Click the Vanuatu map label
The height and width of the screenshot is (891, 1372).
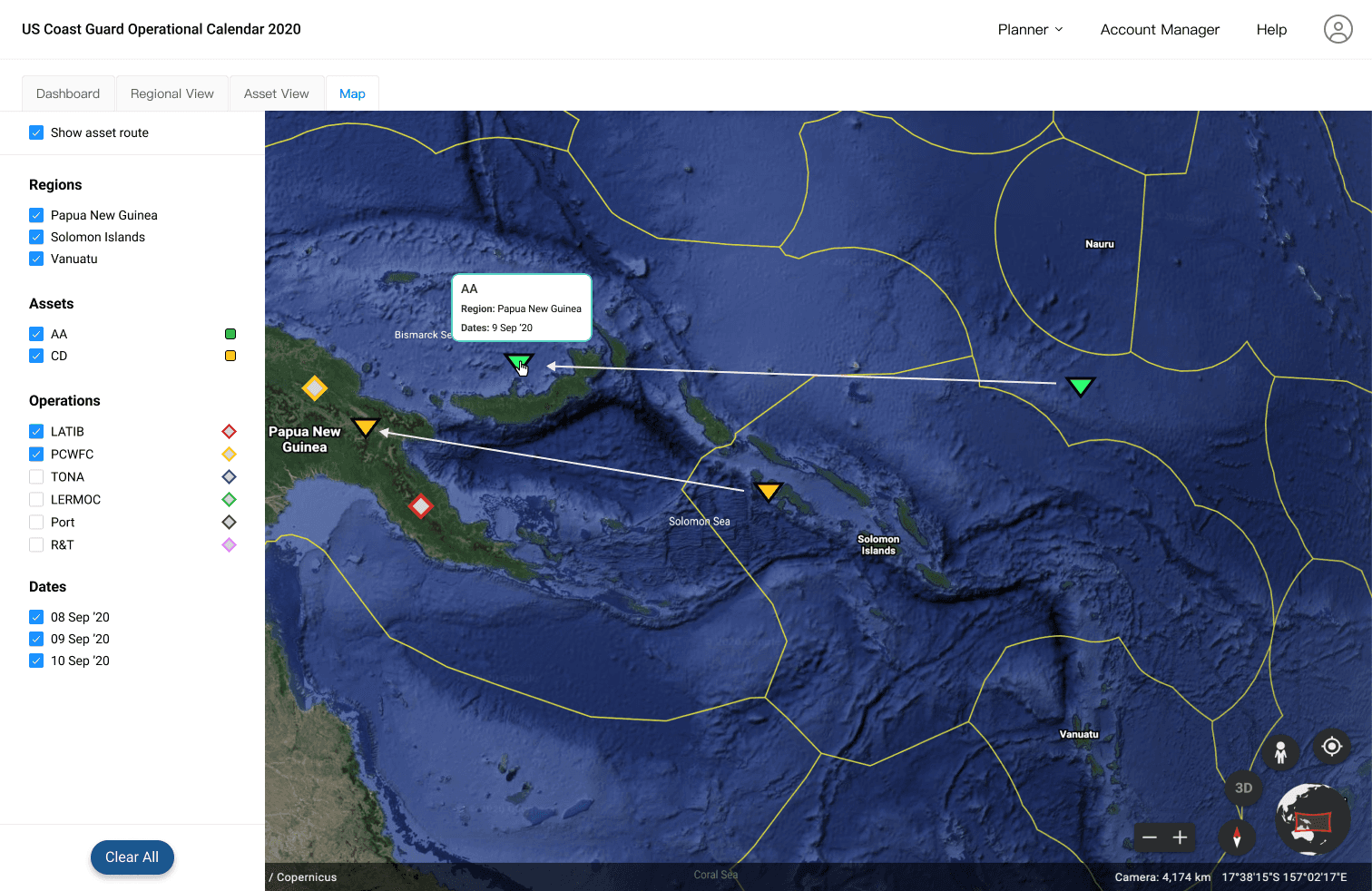[x=1079, y=734]
